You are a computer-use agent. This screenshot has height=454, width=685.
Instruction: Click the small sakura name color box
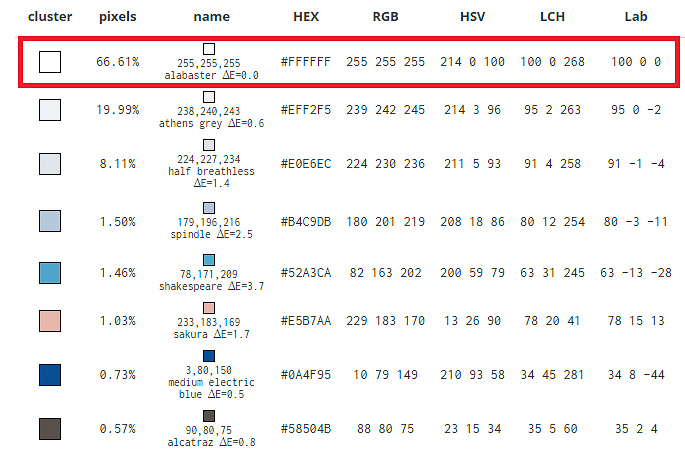[209, 307]
